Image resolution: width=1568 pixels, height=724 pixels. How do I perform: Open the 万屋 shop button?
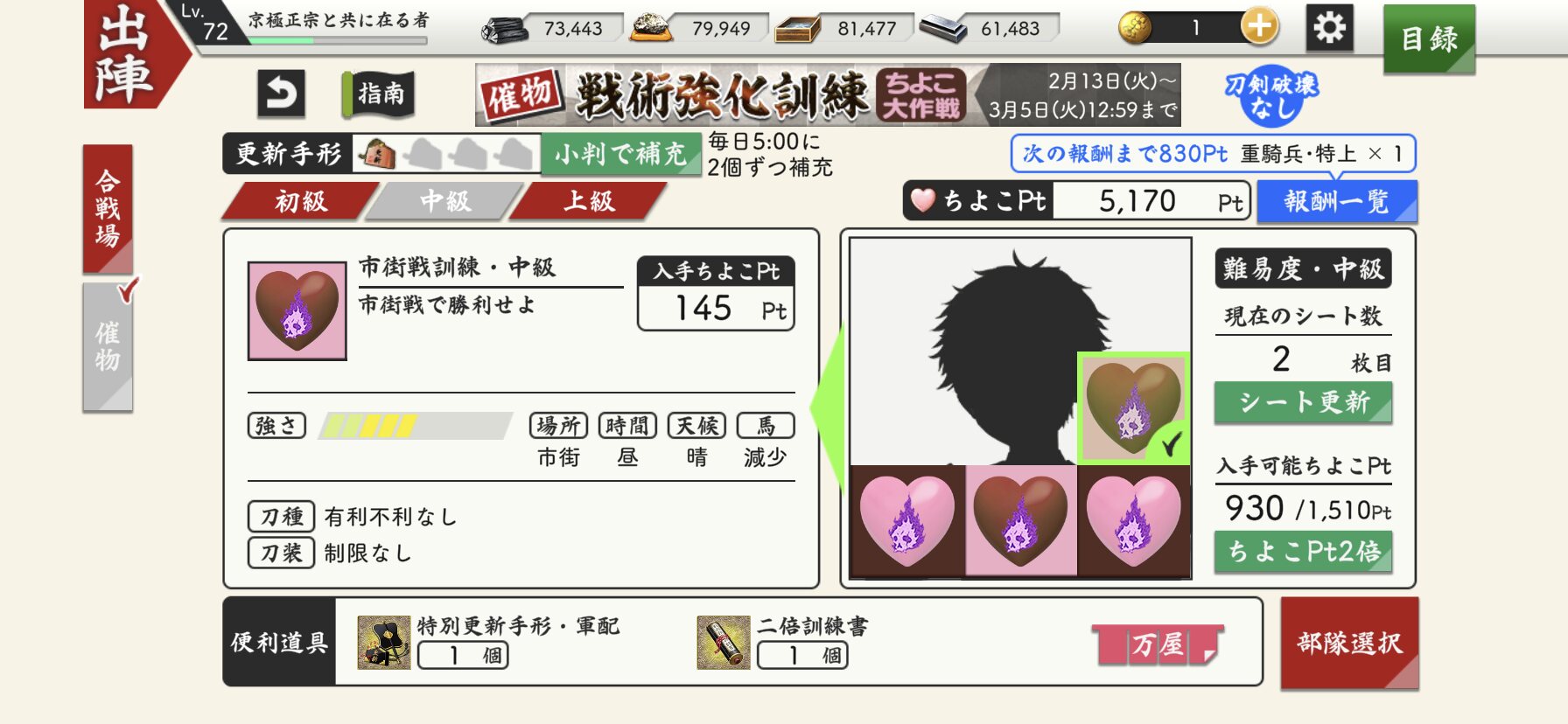1158,645
